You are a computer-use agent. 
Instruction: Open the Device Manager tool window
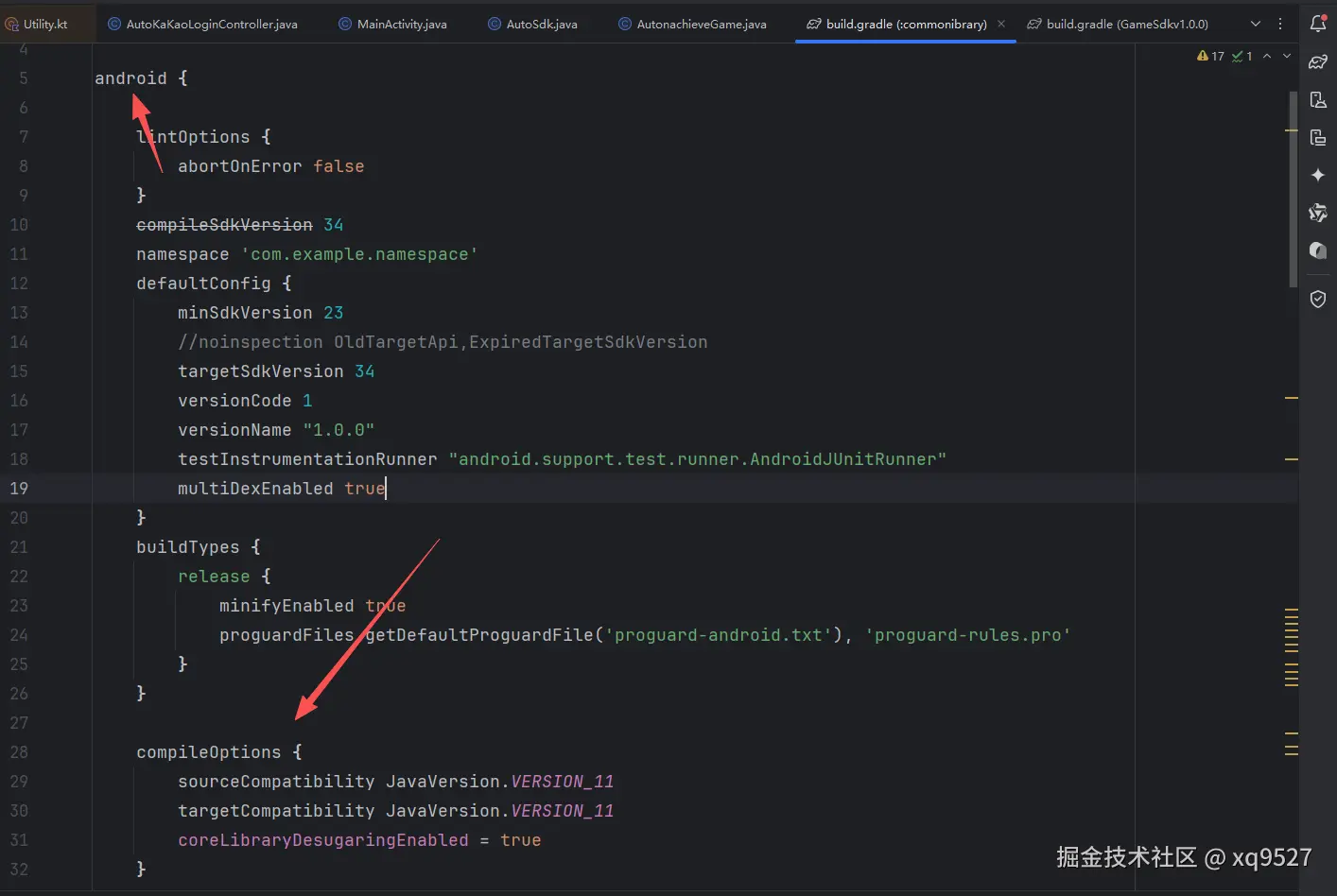click(1318, 100)
